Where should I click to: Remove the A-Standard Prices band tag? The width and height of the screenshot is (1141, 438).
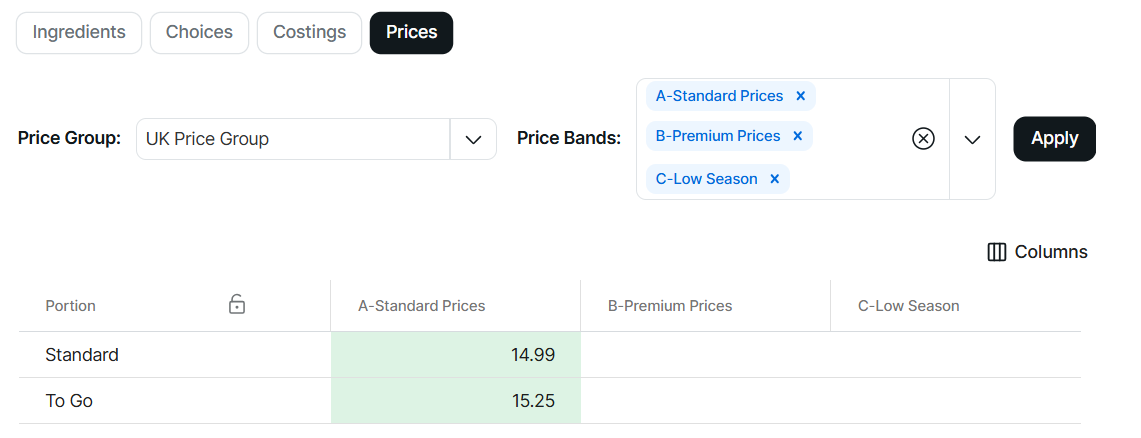tap(801, 96)
